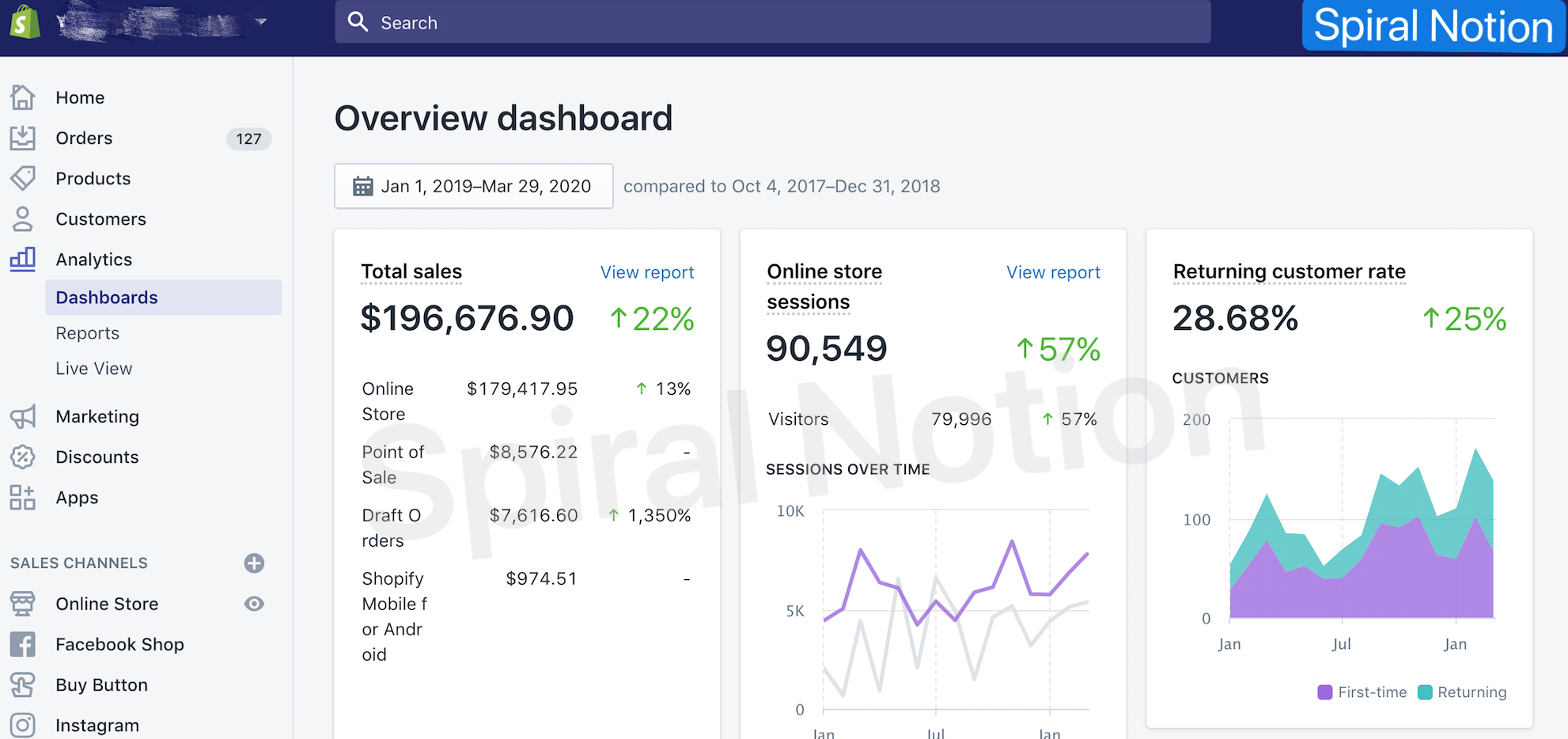Click Returning customer rate card title
The image size is (1568, 739).
click(x=1290, y=271)
